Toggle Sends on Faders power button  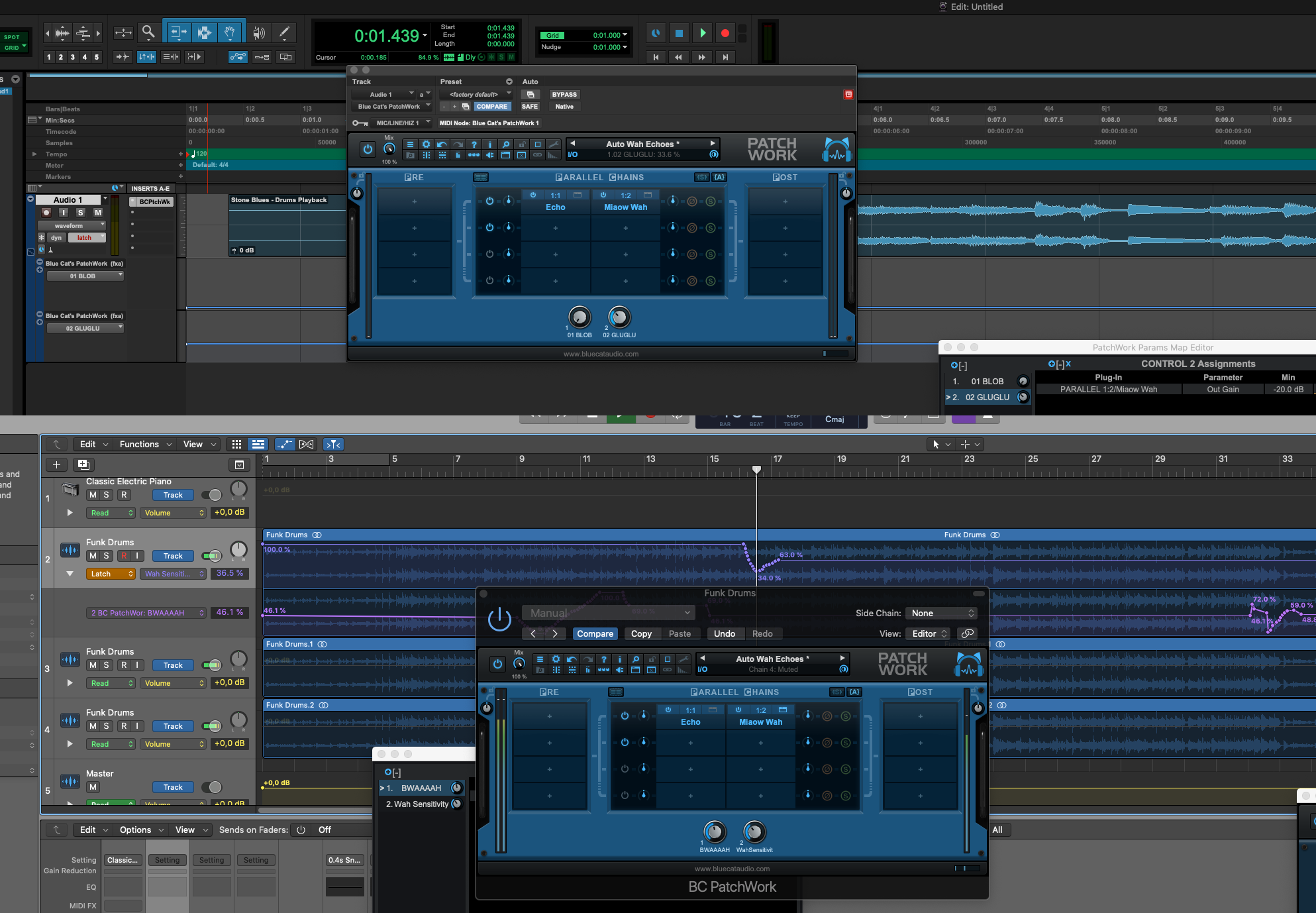point(301,830)
